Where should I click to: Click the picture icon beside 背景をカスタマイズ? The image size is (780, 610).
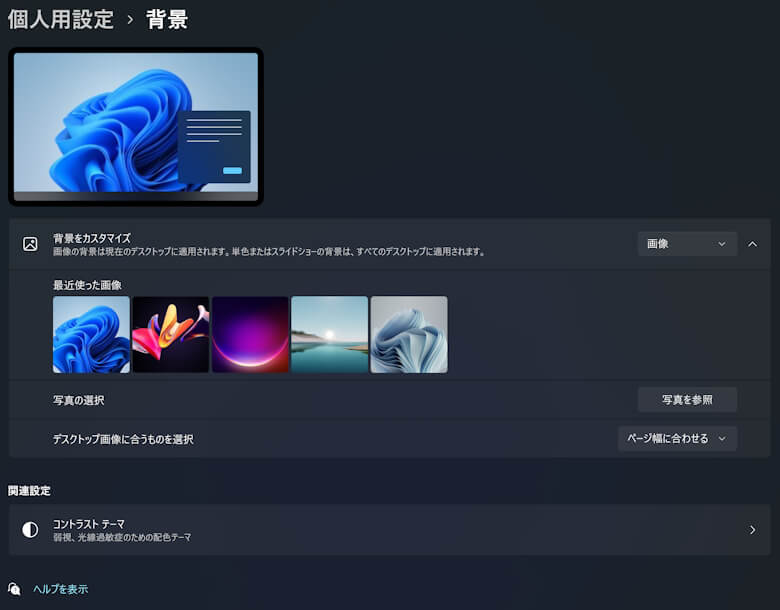click(x=30, y=244)
